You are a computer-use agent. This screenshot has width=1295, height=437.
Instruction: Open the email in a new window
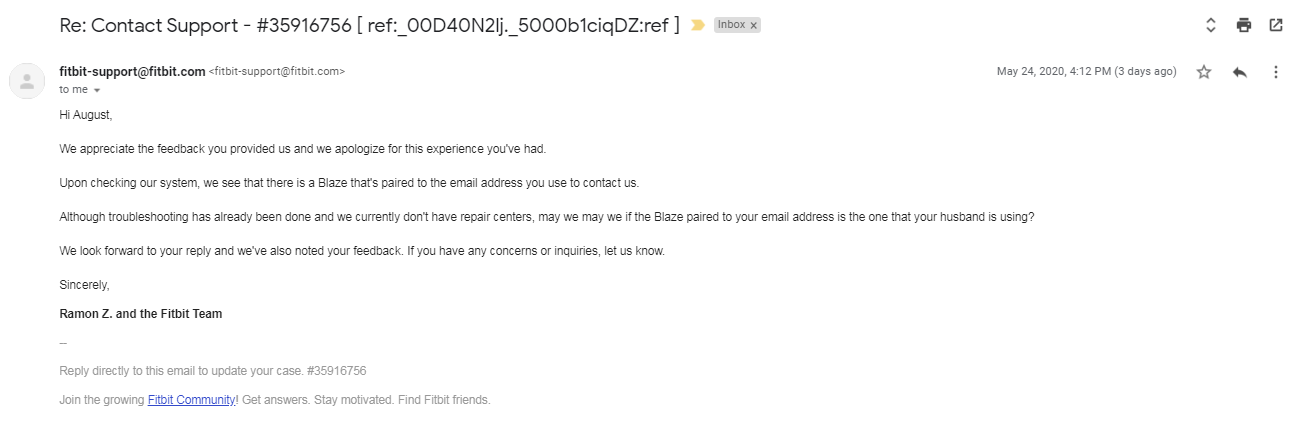tap(1276, 25)
